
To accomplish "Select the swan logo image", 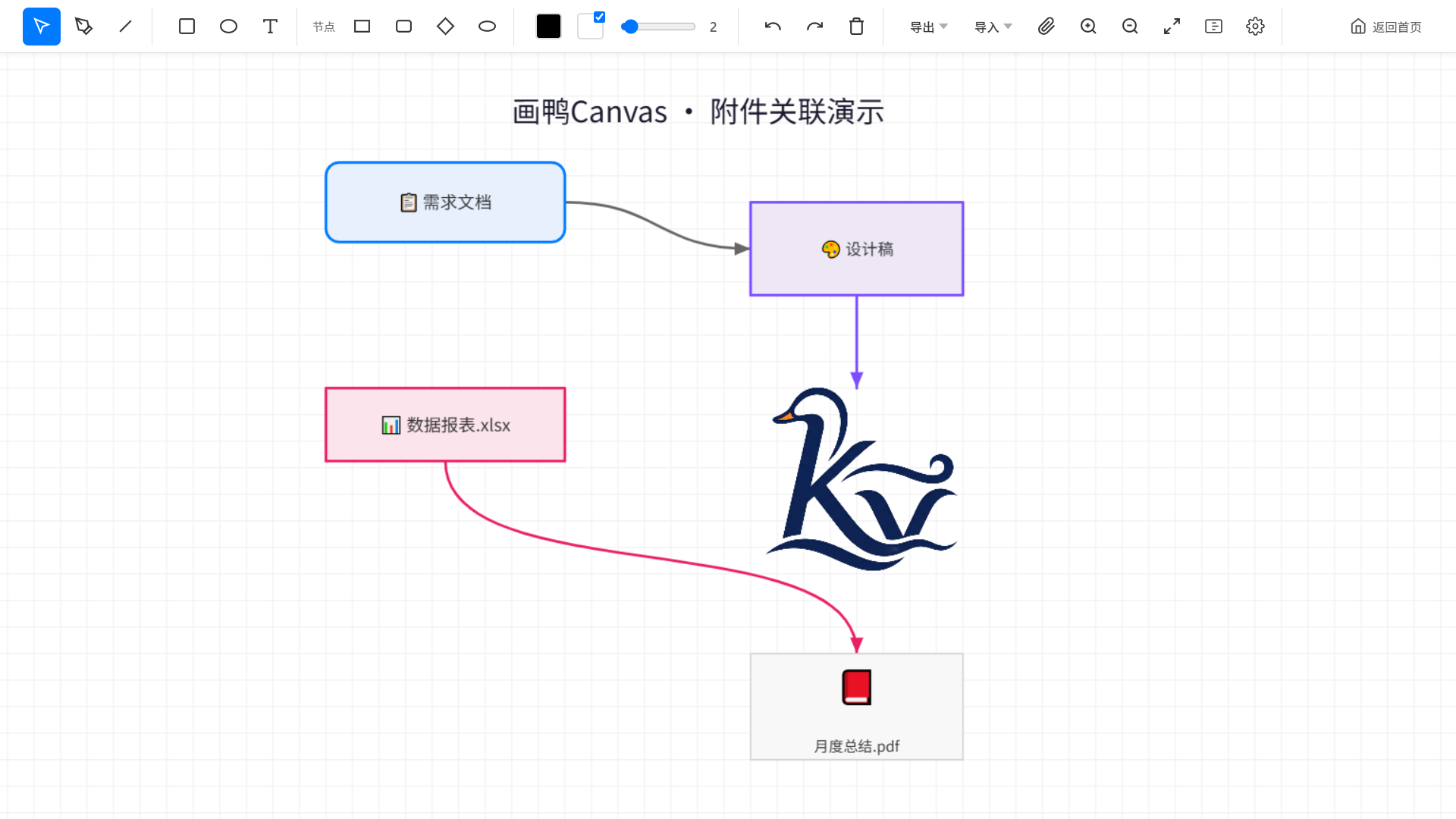I will (863, 479).
